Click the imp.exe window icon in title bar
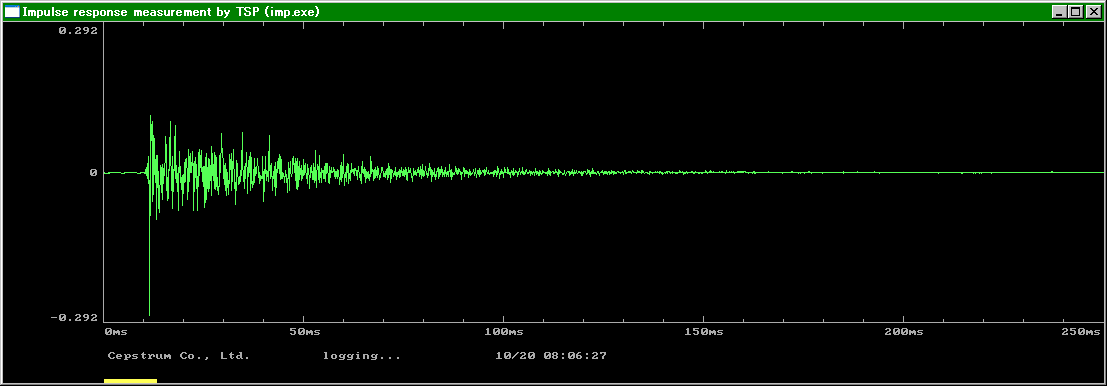The height and width of the screenshot is (386, 1107). click(12, 11)
